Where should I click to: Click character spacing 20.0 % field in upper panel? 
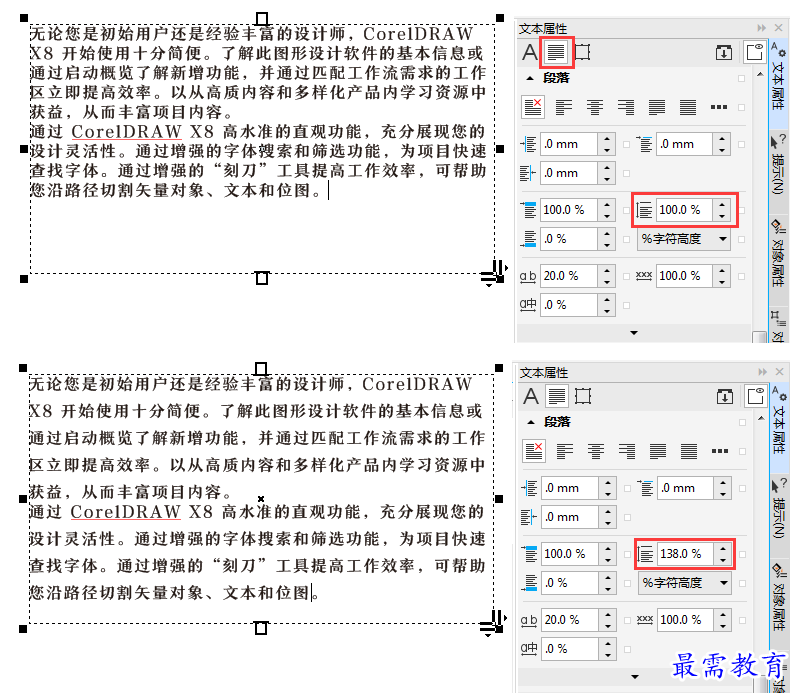click(568, 276)
